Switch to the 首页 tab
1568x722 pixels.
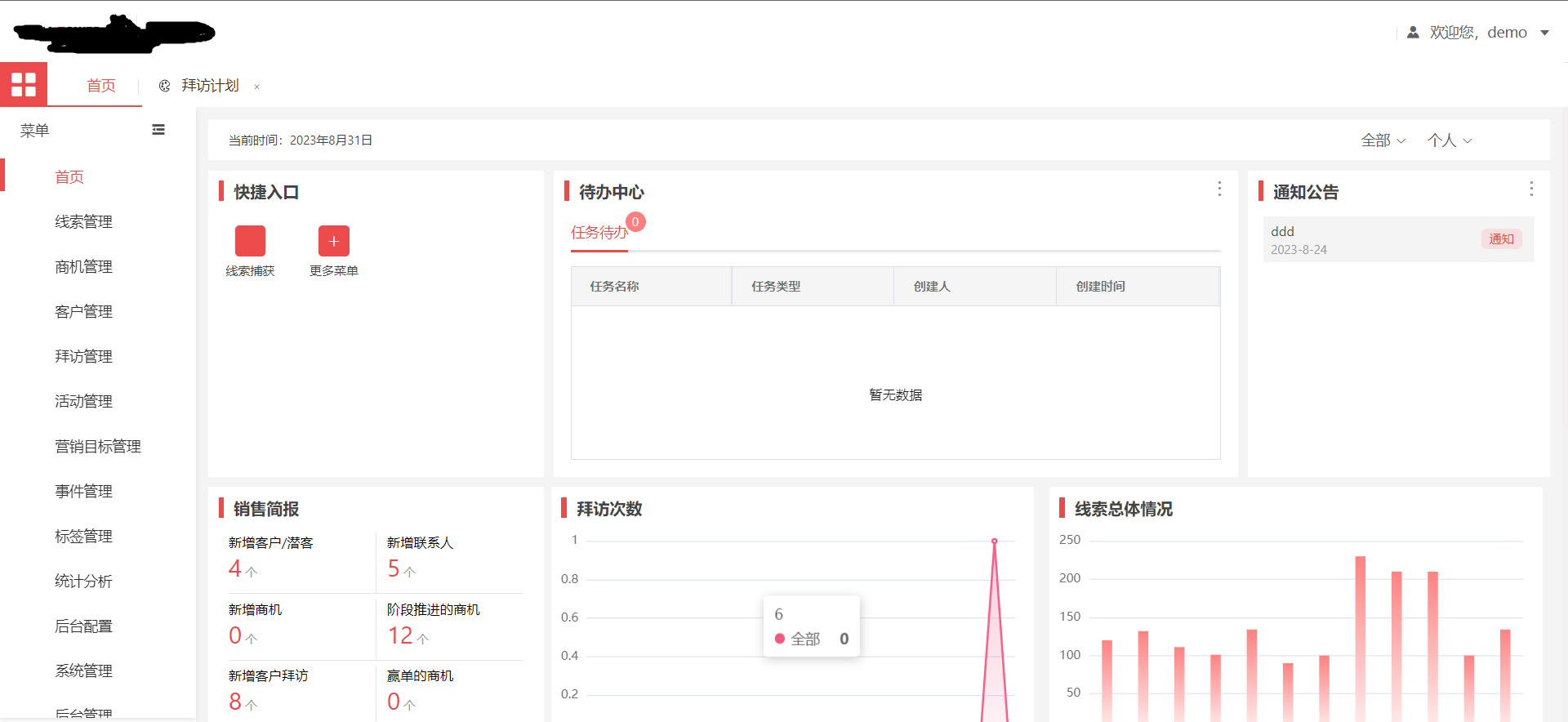click(101, 86)
